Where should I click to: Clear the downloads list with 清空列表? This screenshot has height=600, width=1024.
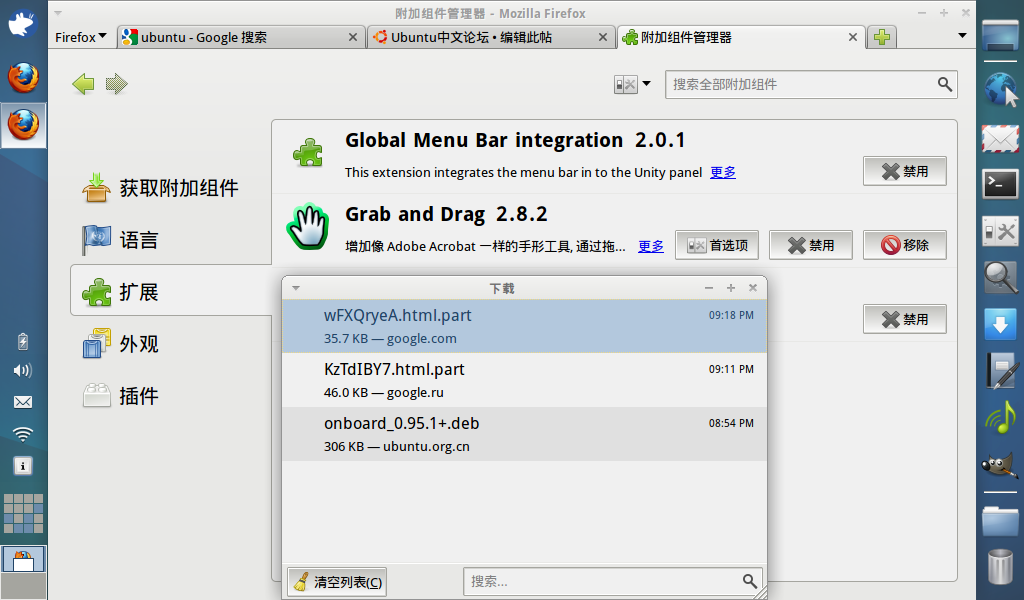337,582
